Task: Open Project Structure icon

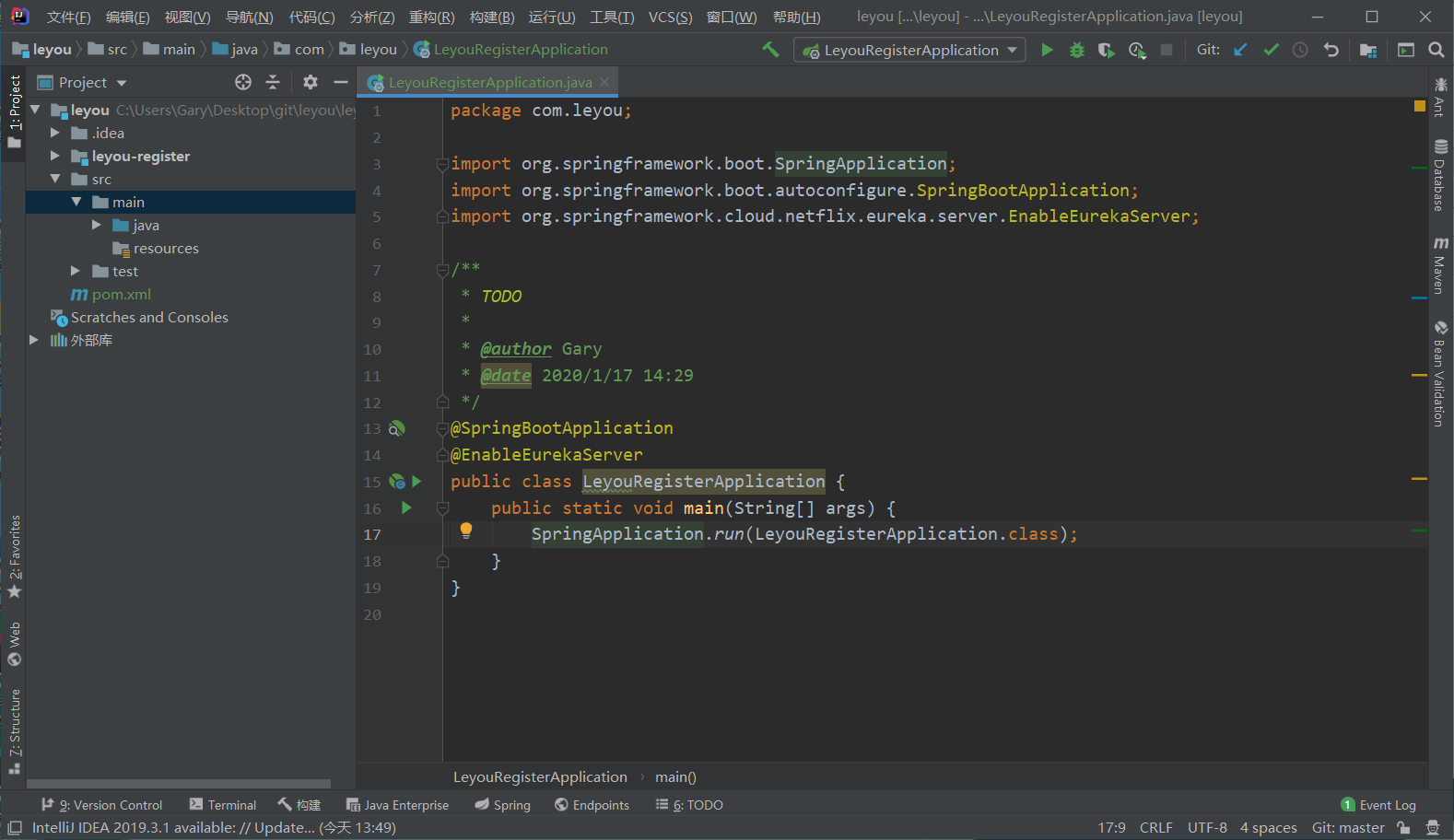Action: click(1368, 50)
